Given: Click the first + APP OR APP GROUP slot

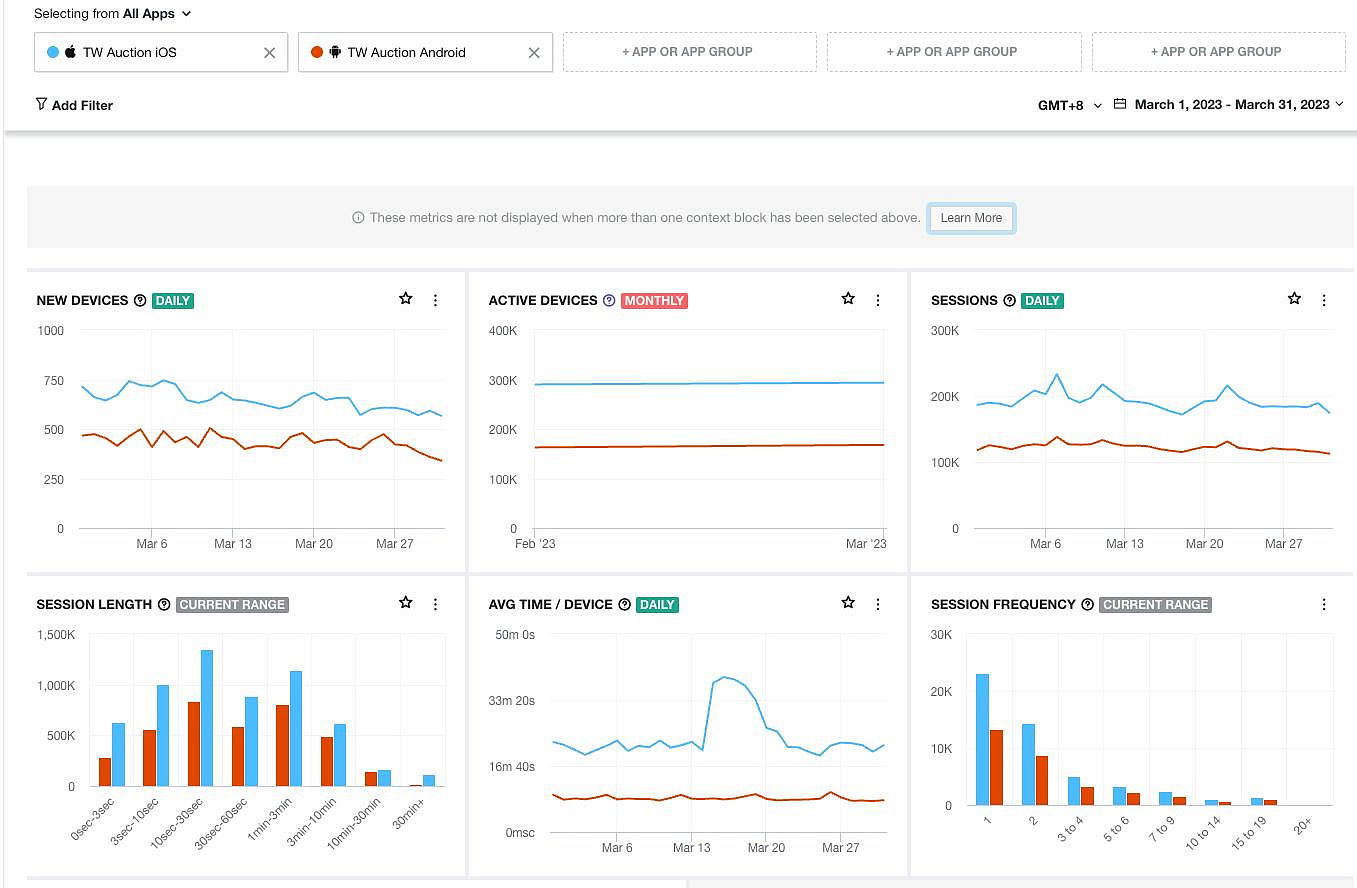Looking at the screenshot, I should [x=690, y=52].
